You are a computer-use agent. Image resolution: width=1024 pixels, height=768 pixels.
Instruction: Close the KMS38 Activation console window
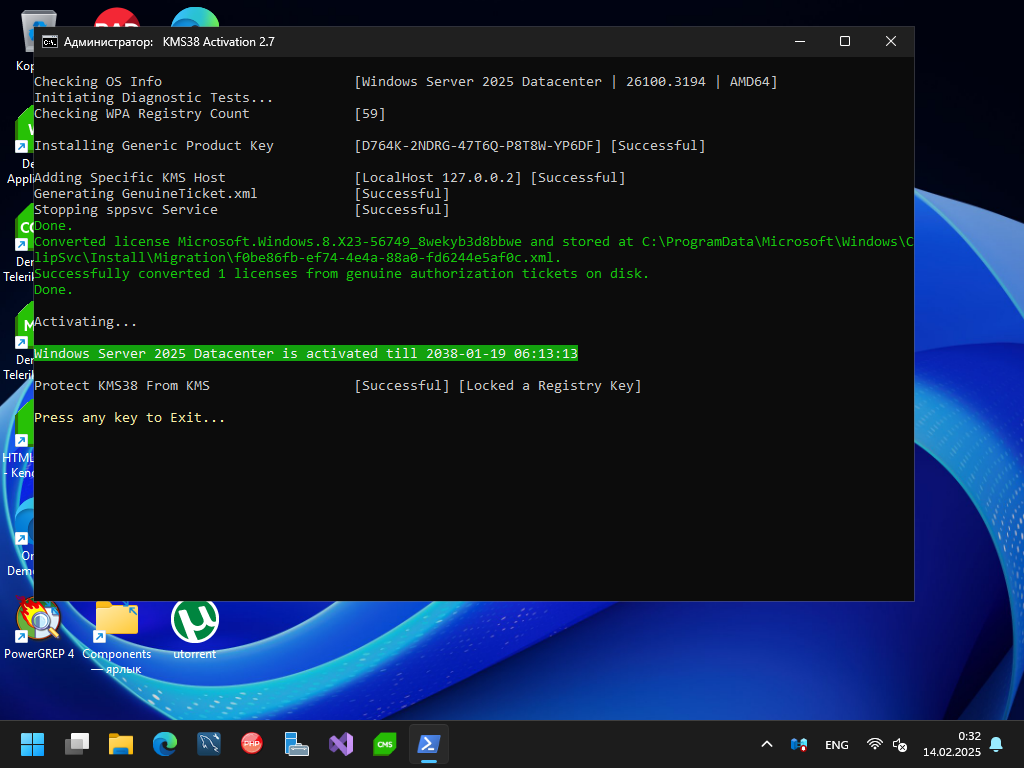(x=891, y=41)
